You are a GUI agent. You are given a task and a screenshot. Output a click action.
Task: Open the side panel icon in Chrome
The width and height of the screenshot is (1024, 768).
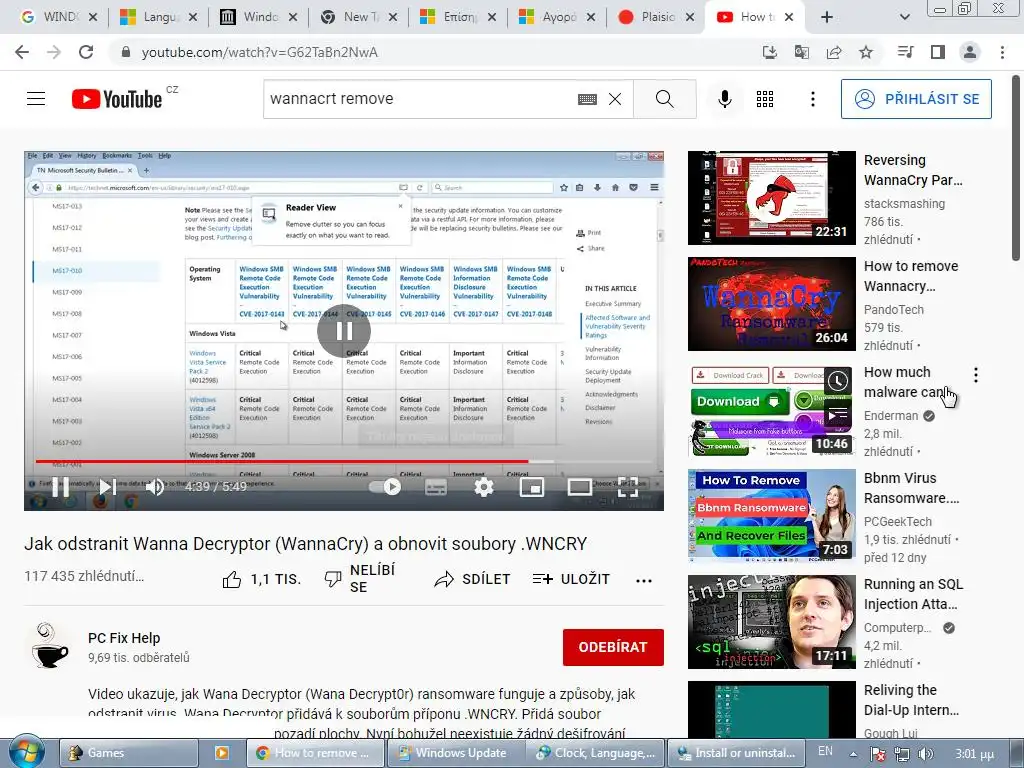tap(938, 52)
